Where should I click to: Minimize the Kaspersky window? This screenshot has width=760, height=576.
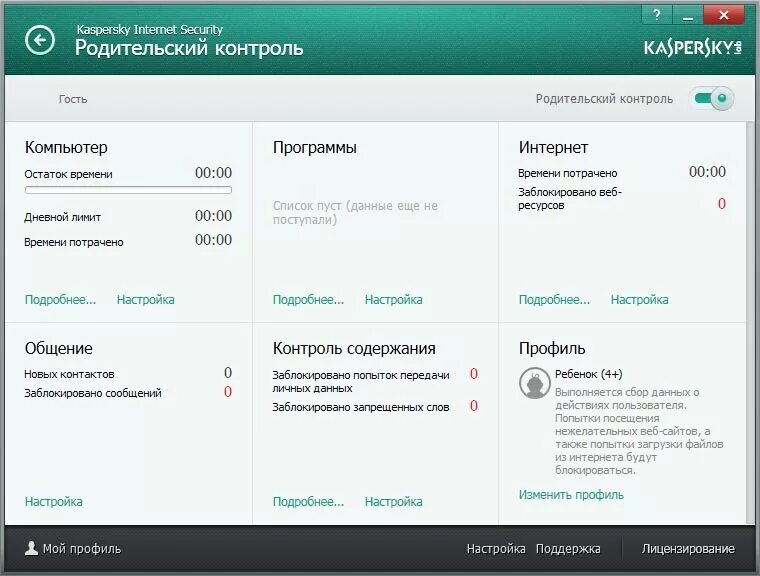point(687,15)
